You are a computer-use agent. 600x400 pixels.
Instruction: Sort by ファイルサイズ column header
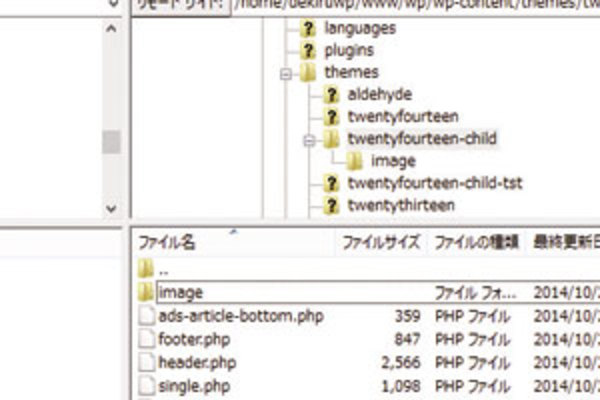381,243
